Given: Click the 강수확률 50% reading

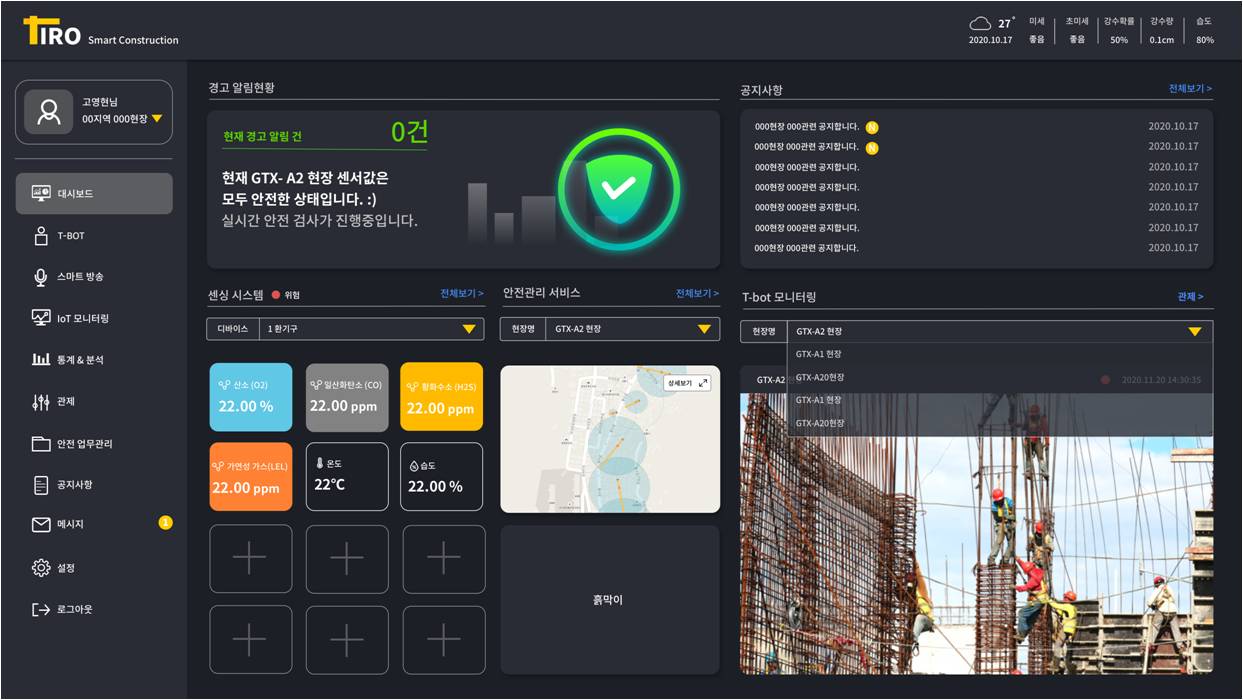Looking at the screenshot, I should pyautogui.click(x=1119, y=30).
